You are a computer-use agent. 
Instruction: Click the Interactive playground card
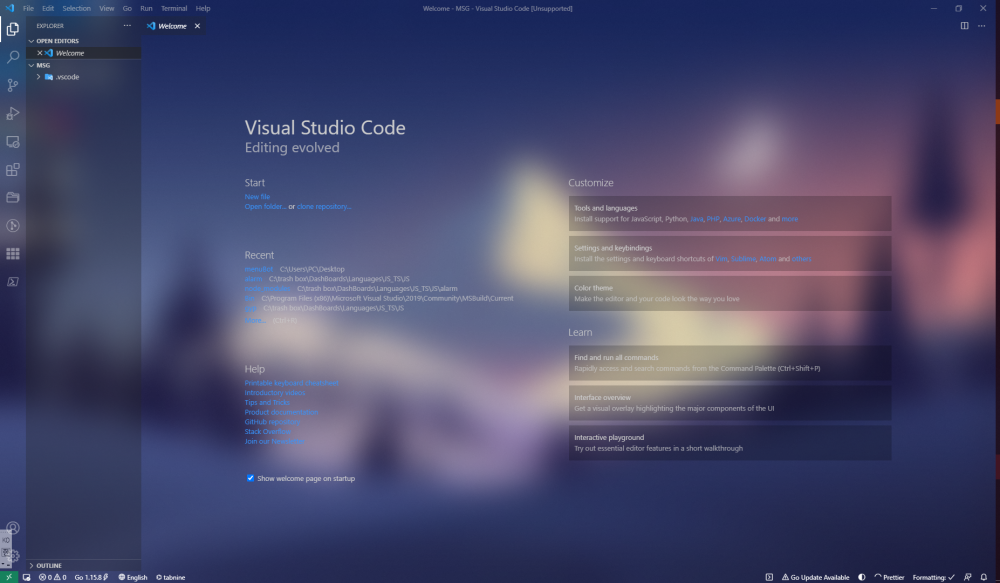coord(730,443)
